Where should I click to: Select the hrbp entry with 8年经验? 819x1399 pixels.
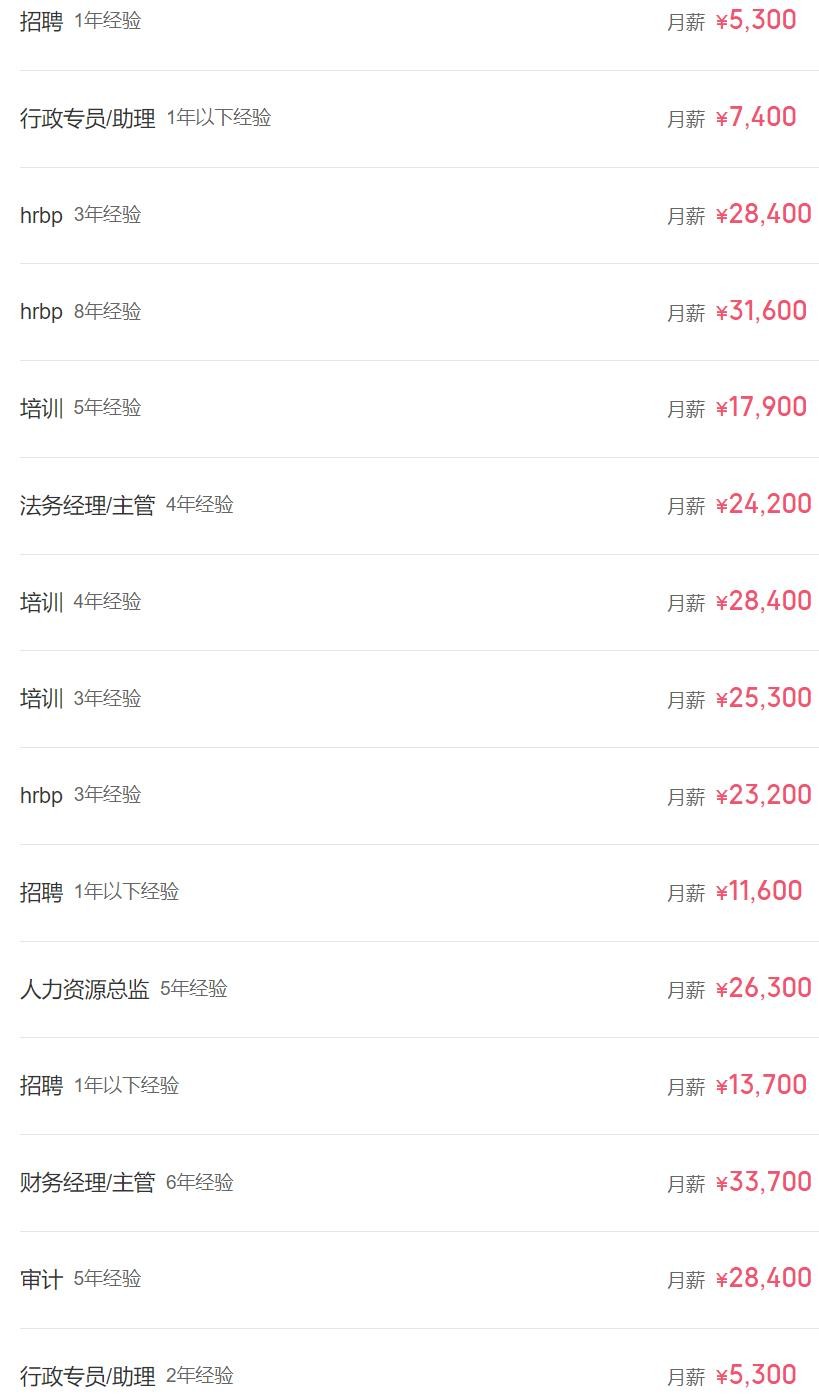point(41,312)
